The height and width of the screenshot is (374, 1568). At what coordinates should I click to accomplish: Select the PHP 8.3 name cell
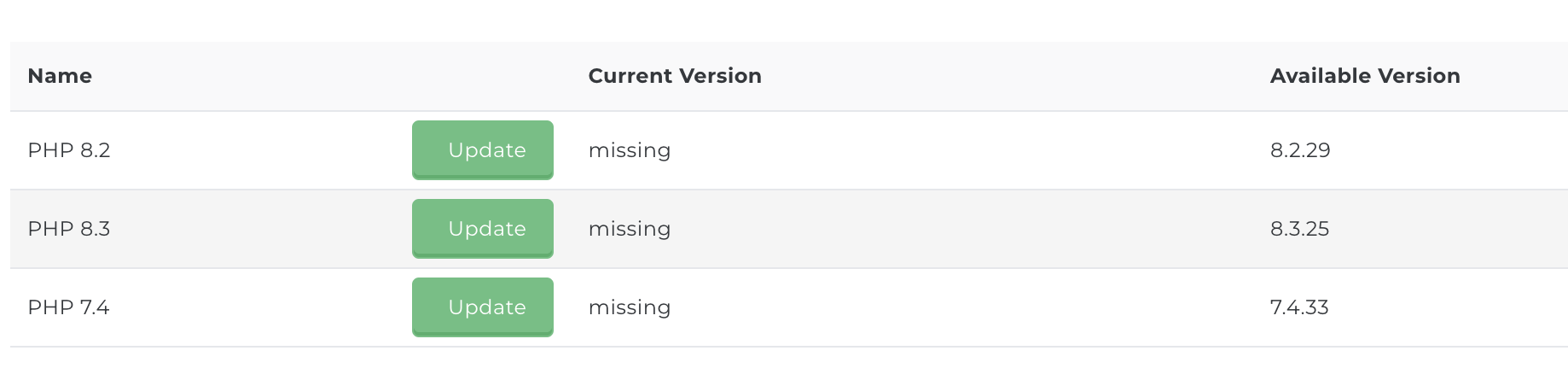click(69, 229)
